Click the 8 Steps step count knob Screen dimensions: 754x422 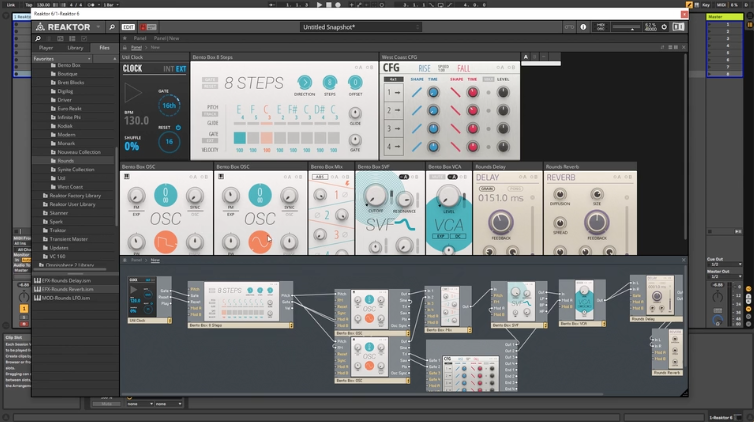click(x=329, y=82)
